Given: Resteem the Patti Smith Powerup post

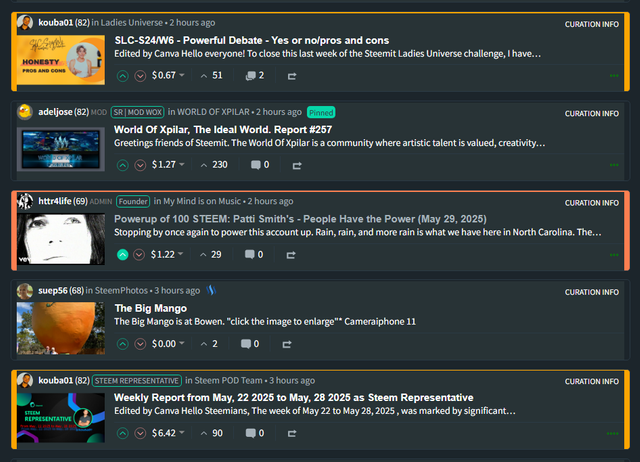Looking at the screenshot, I should click(x=291, y=255).
